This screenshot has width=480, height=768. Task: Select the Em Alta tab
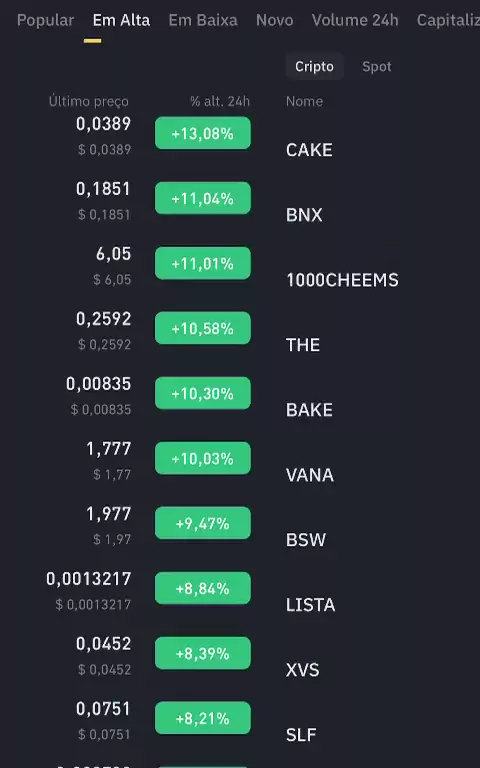point(121,20)
